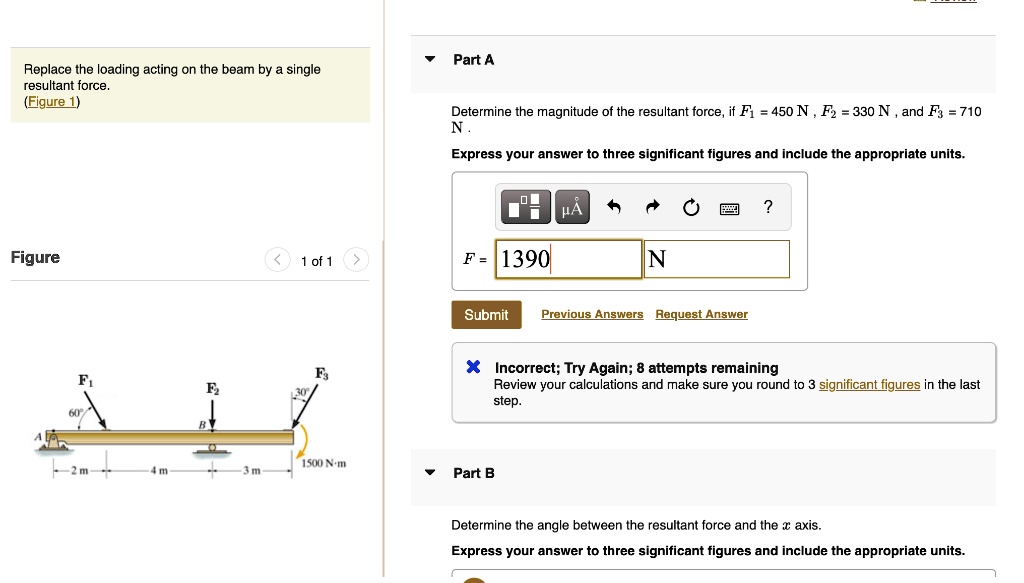Click the Request Answer link

(701, 314)
